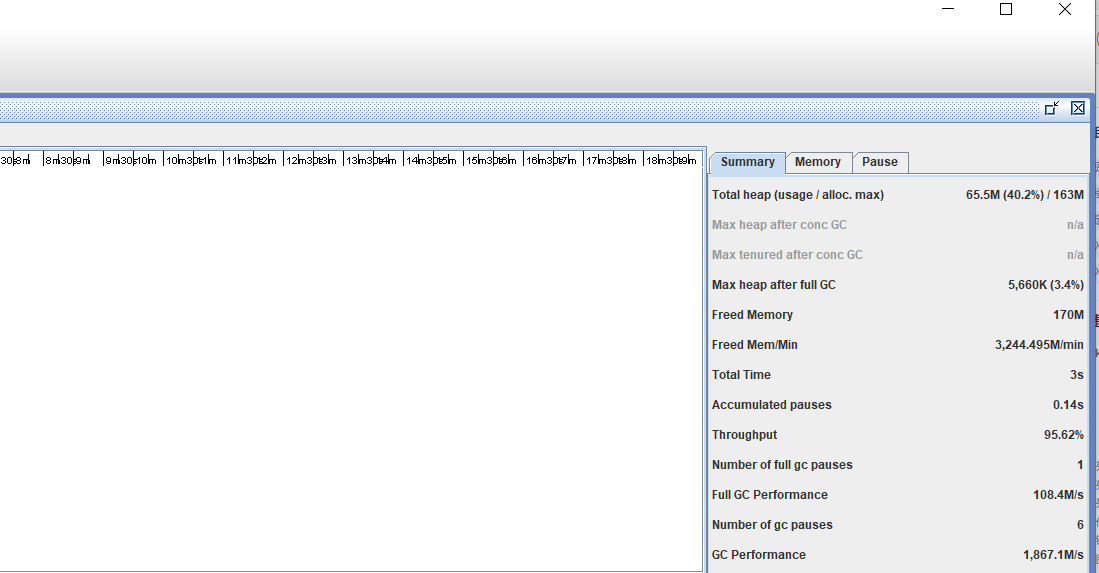Open the Memory tab
Screen dimensions: 1099x573
click(x=817, y=162)
